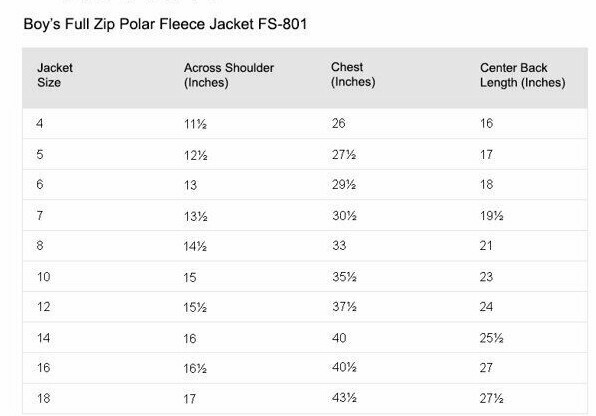Select the 27½ back length for size 18
The width and height of the screenshot is (596, 416).
pos(491,398)
